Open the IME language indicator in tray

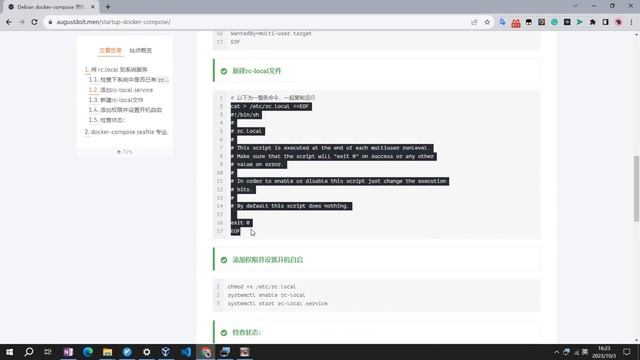tap(585, 352)
